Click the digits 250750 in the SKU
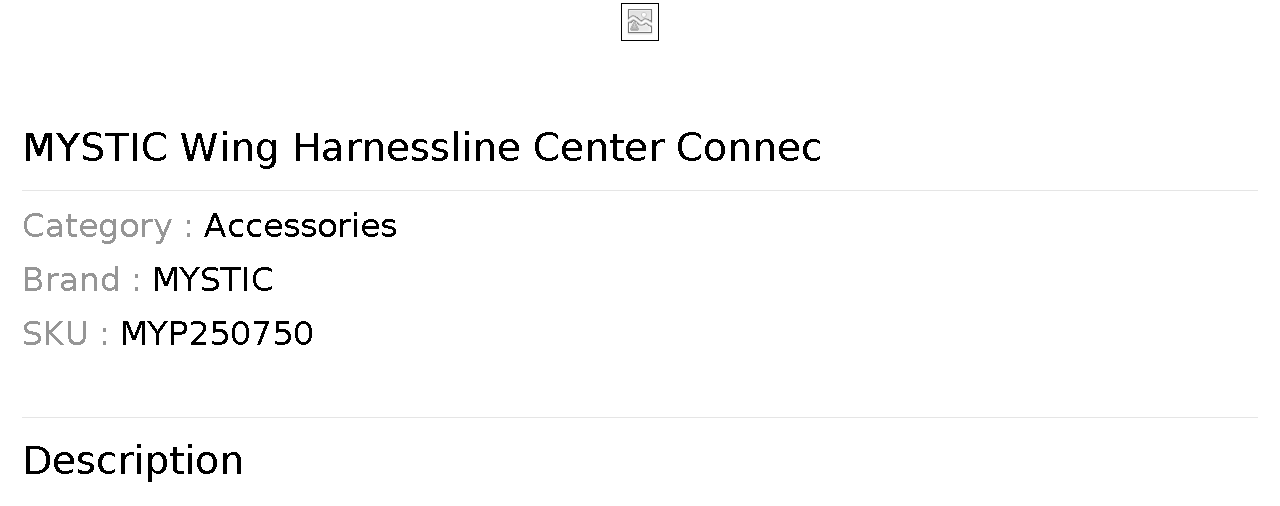The image size is (1280, 506). 251,334
